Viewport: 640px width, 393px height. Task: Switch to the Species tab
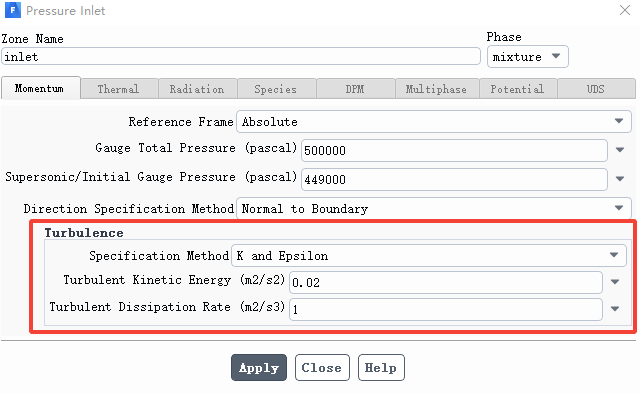pyautogui.click(x=276, y=89)
